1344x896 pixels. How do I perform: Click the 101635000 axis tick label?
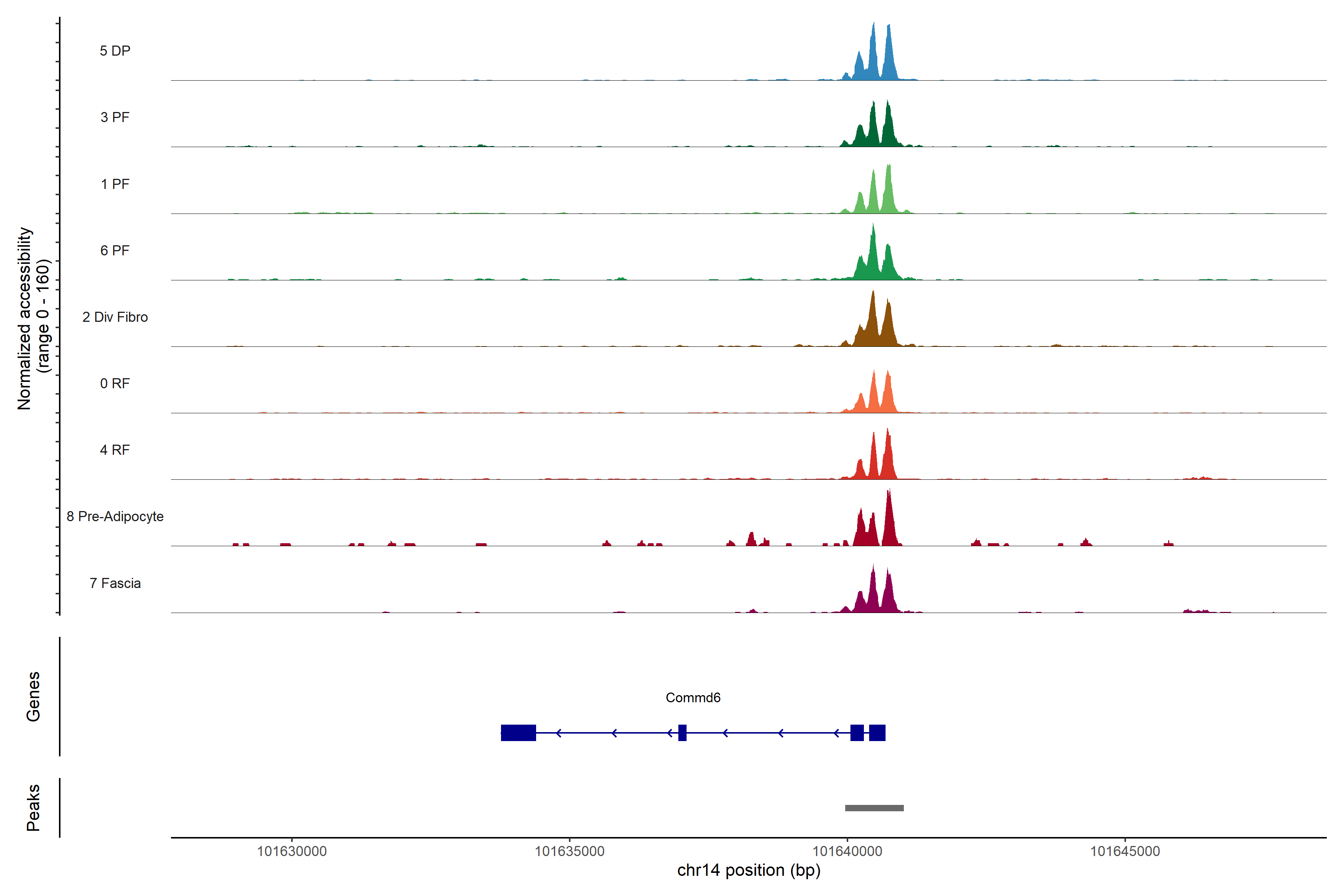[x=569, y=852]
